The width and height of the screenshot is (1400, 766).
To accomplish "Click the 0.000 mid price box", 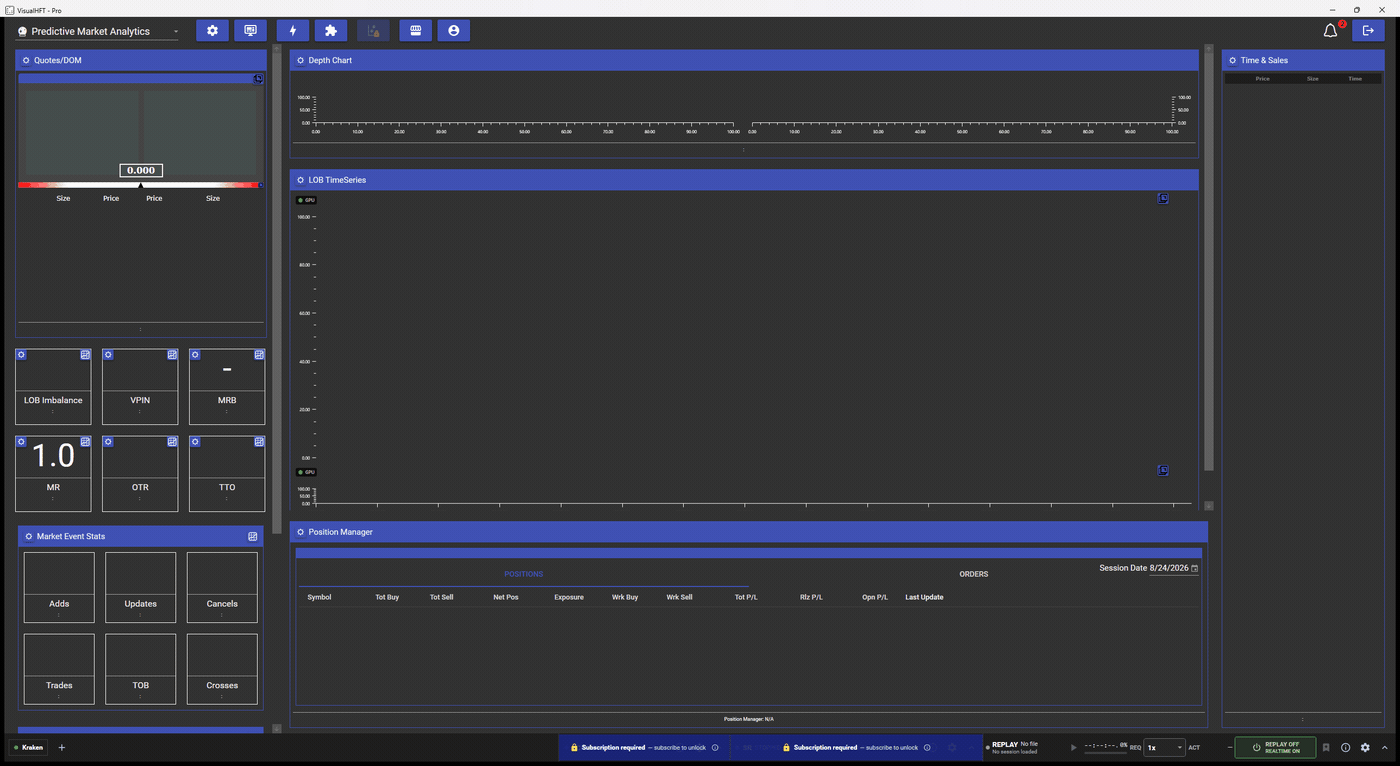I will [x=141, y=170].
